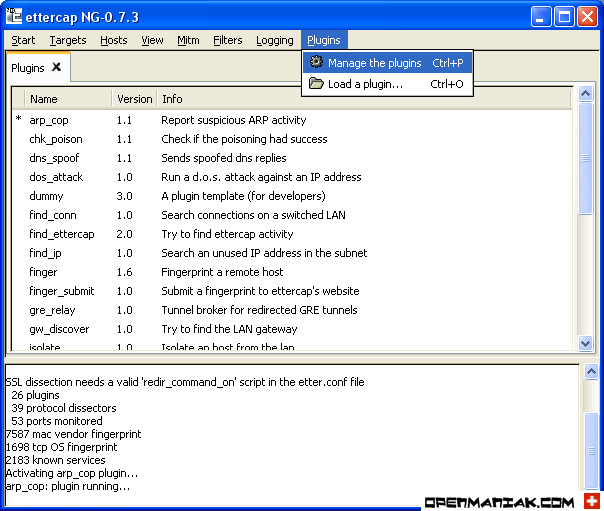
Task: Select the arp_cop plugin row
Action: point(292,120)
